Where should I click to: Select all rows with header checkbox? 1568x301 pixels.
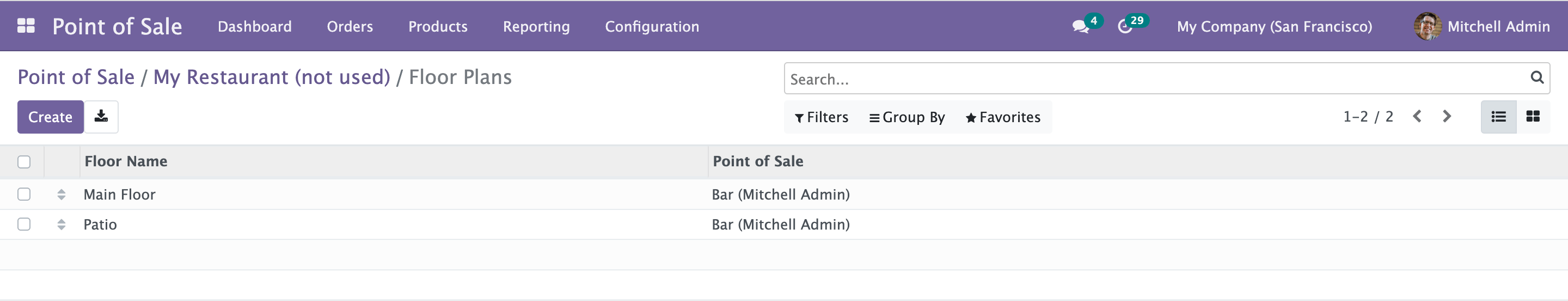[24, 161]
